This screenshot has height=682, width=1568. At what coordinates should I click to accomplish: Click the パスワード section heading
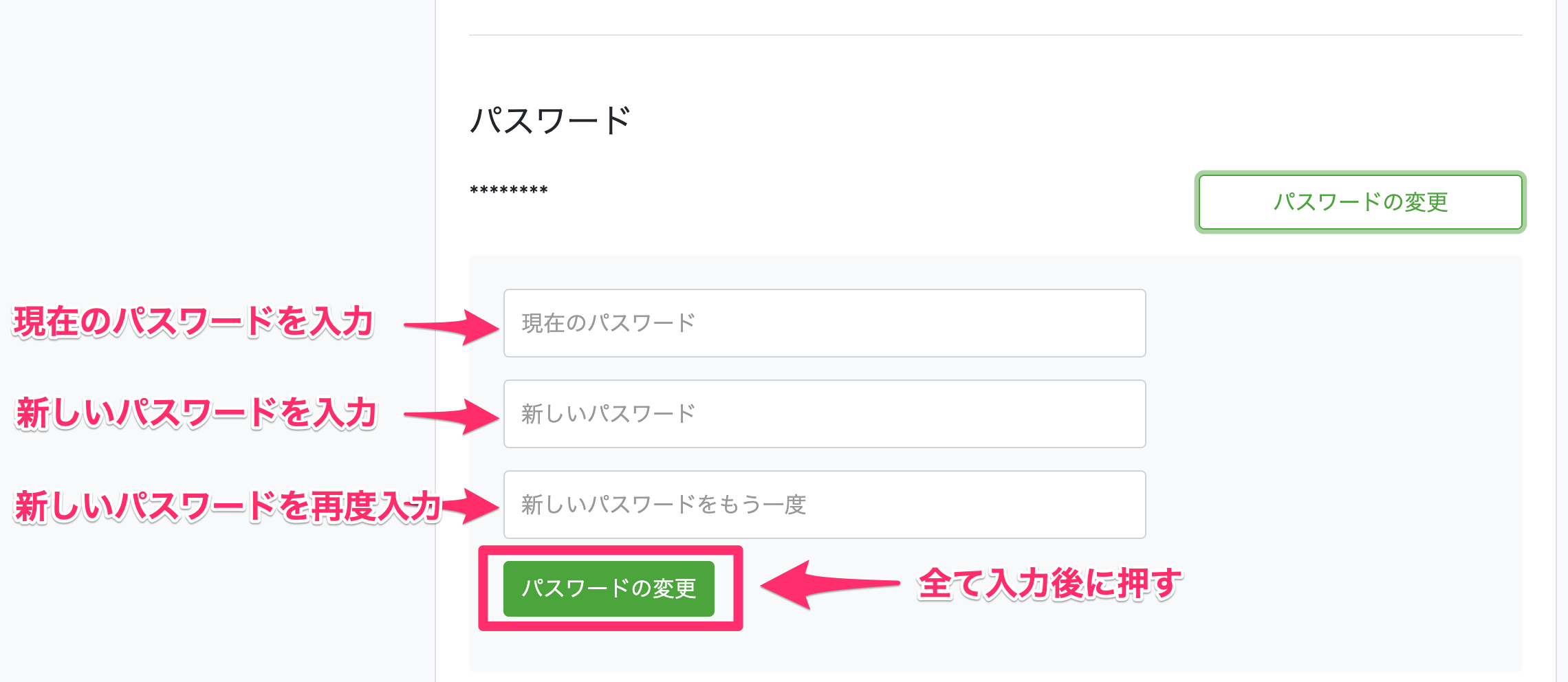pyautogui.click(x=550, y=121)
